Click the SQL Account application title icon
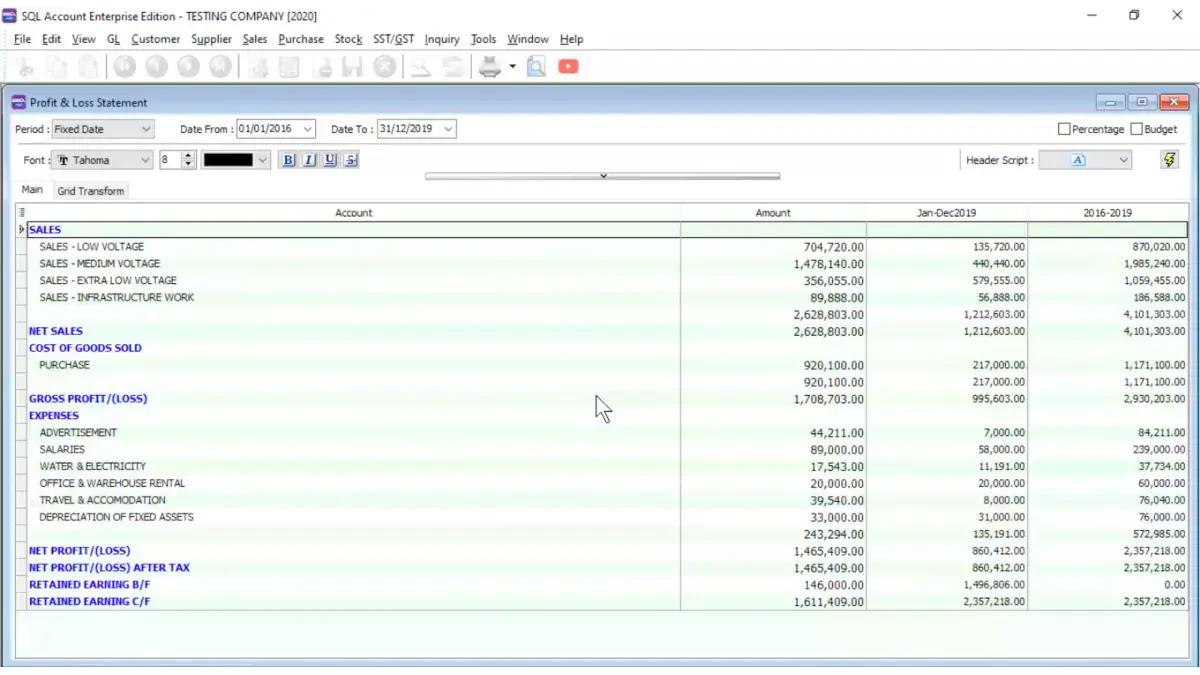This screenshot has width=1200, height=675. coord(10,15)
